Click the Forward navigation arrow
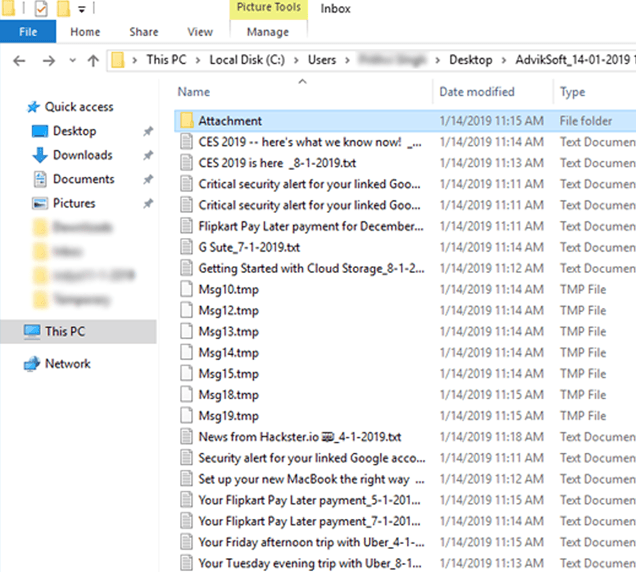Viewport: 636px width, 572px height. click(x=46, y=61)
